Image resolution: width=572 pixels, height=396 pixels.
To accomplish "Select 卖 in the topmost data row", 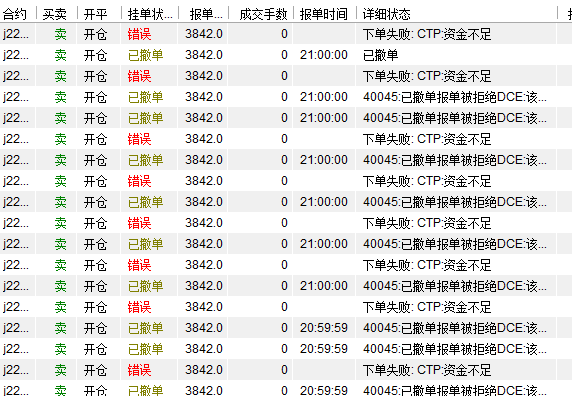I will click(x=61, y=34).
